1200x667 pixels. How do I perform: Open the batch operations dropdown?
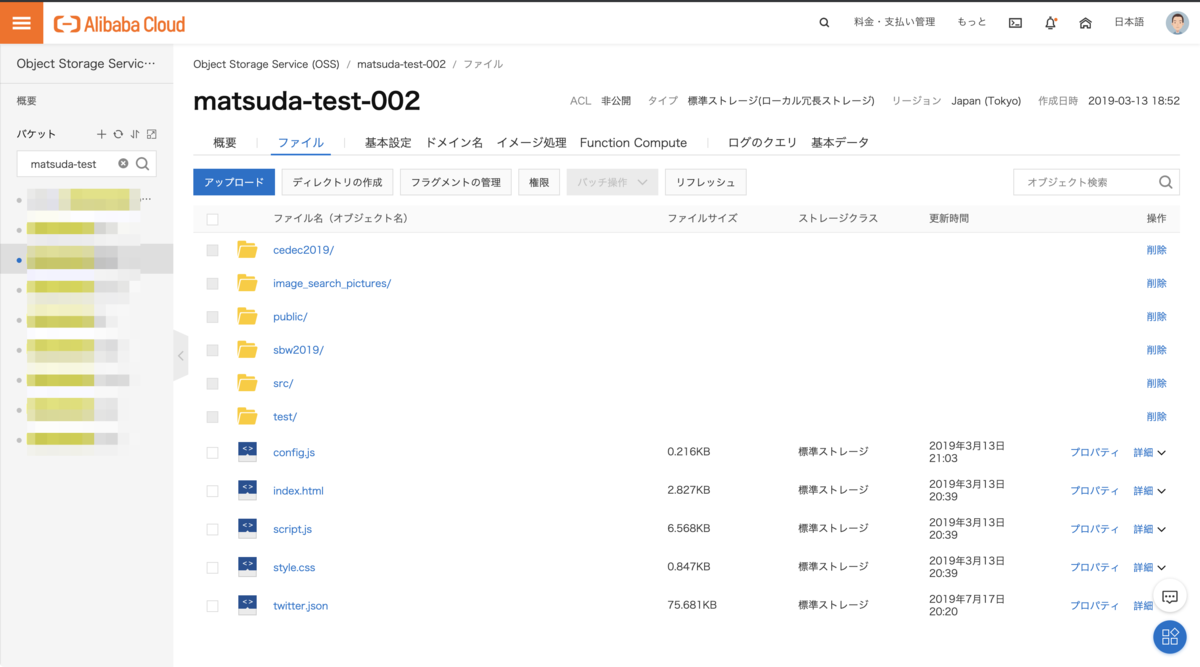coord(612,182)
